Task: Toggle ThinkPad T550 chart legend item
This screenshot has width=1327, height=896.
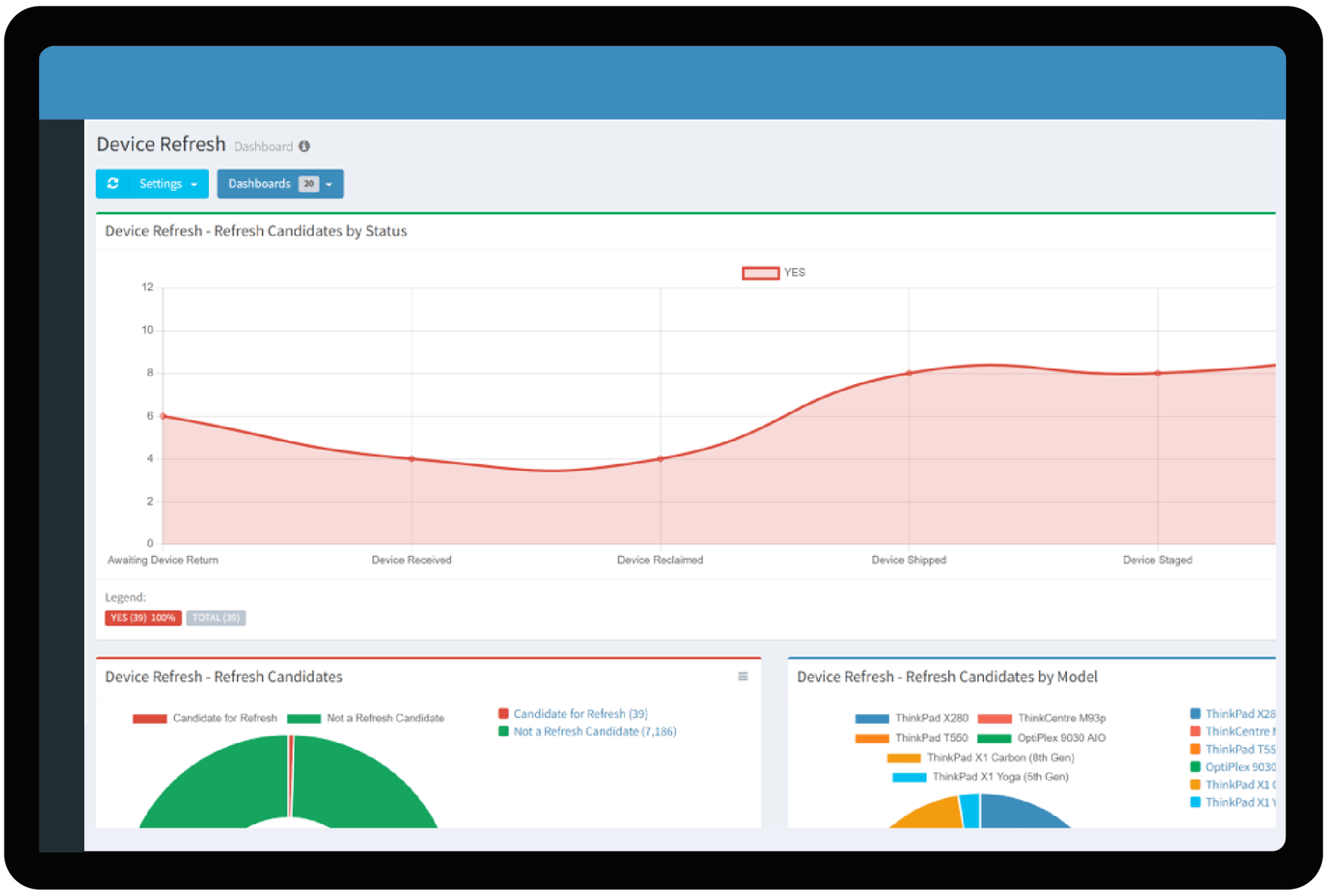Action: pos(912,738)
